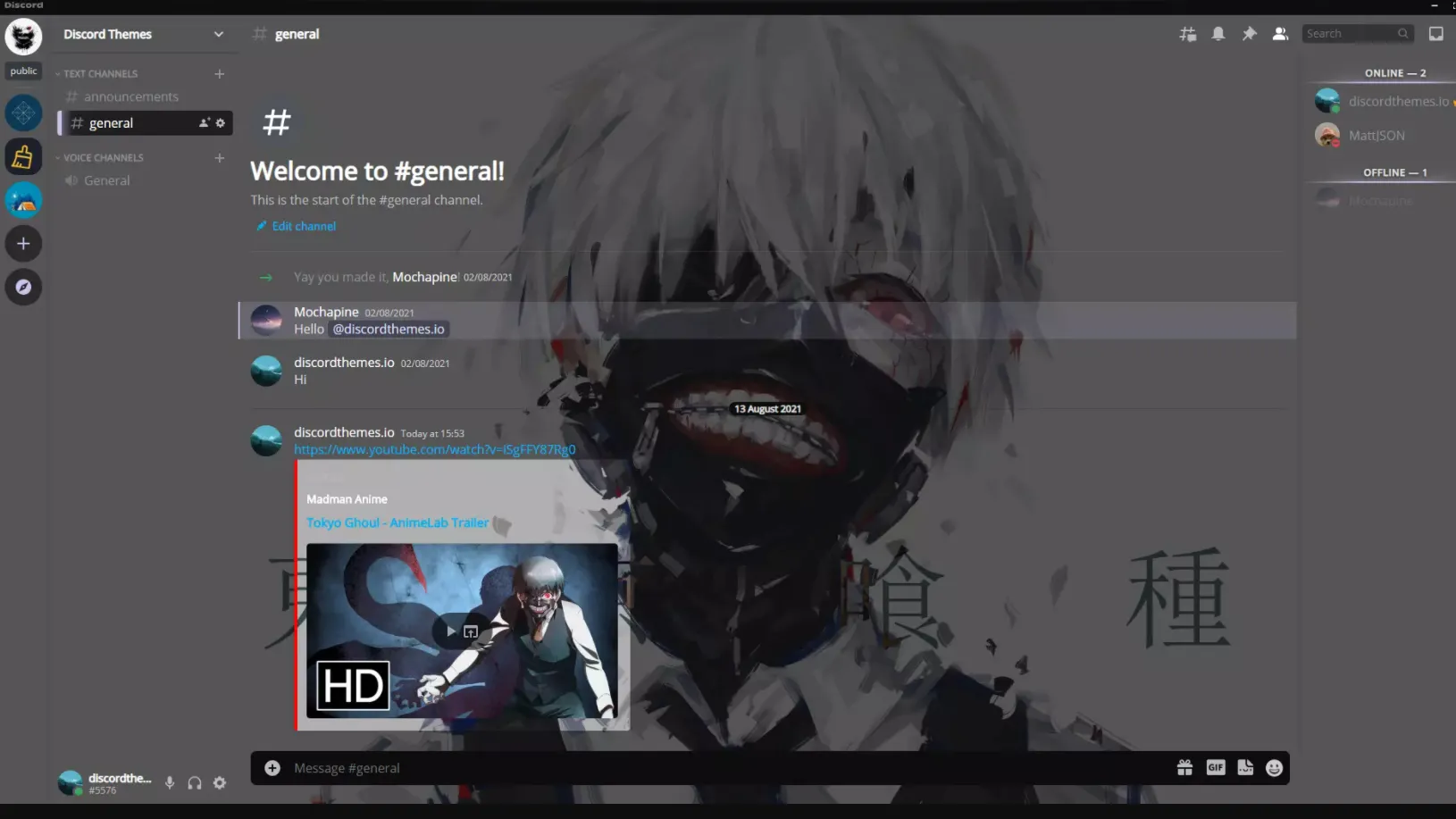Image resolution: width=1456 pixels, height=819 pixels.
Task: Create a new voice channel
Action: coord(220,158)
